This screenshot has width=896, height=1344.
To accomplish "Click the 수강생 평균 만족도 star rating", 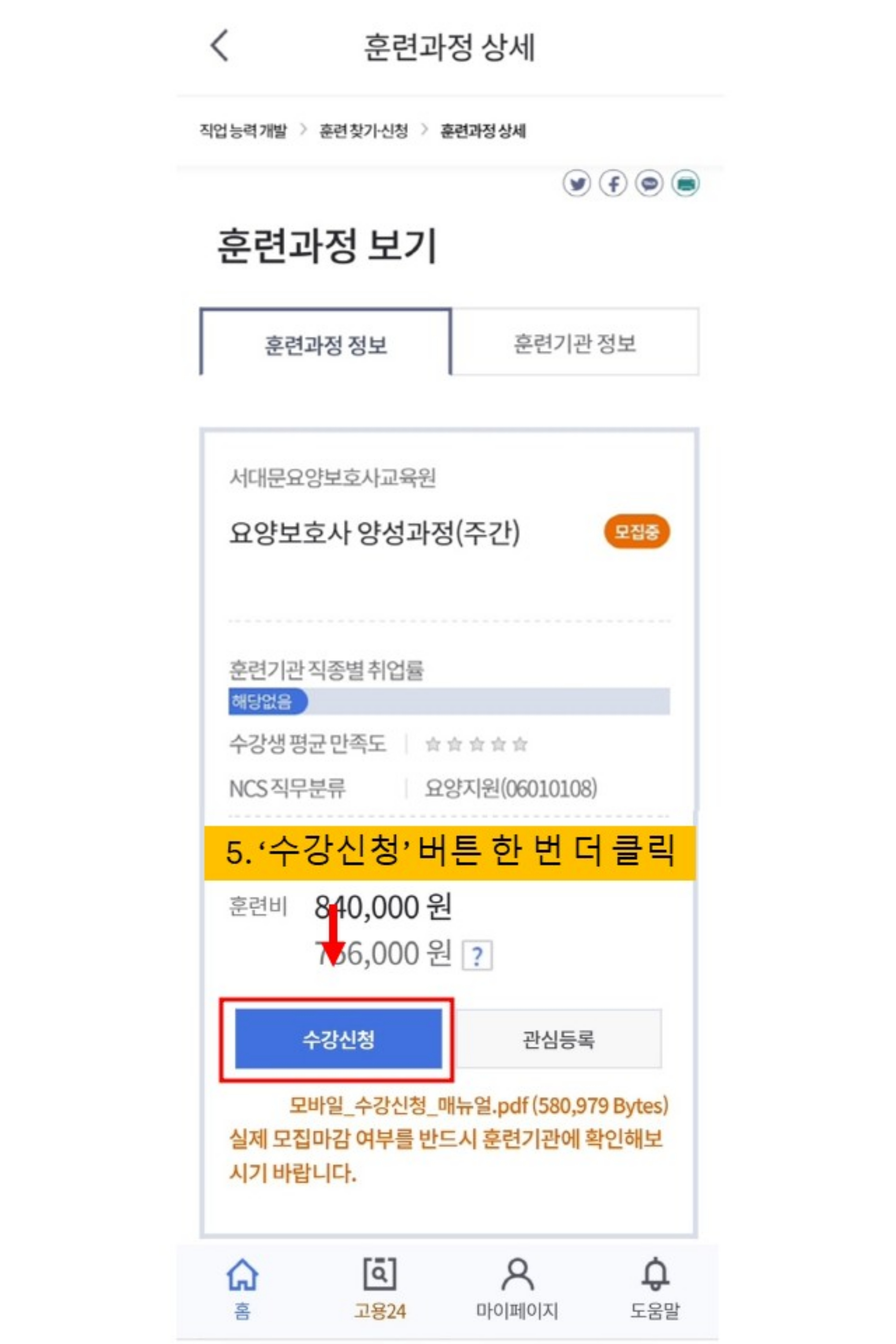I will pyautogui.click(x=477, y=744).
